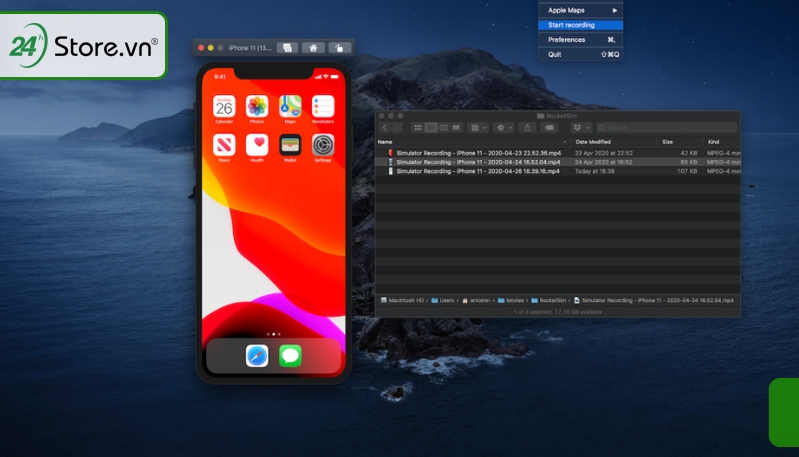Click the '65 KB' size cell

(x=688, y=162)
